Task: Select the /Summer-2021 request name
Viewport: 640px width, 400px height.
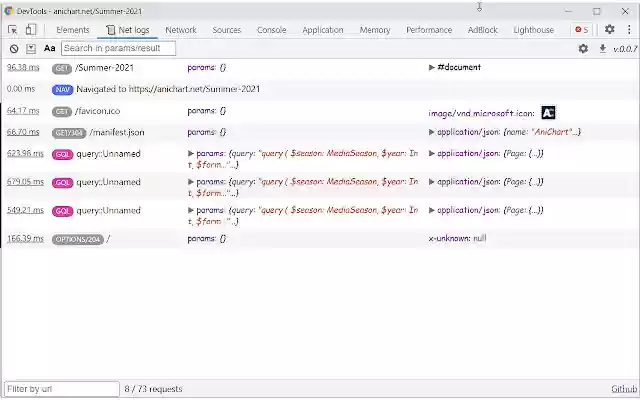Action: tap(104, 68)
